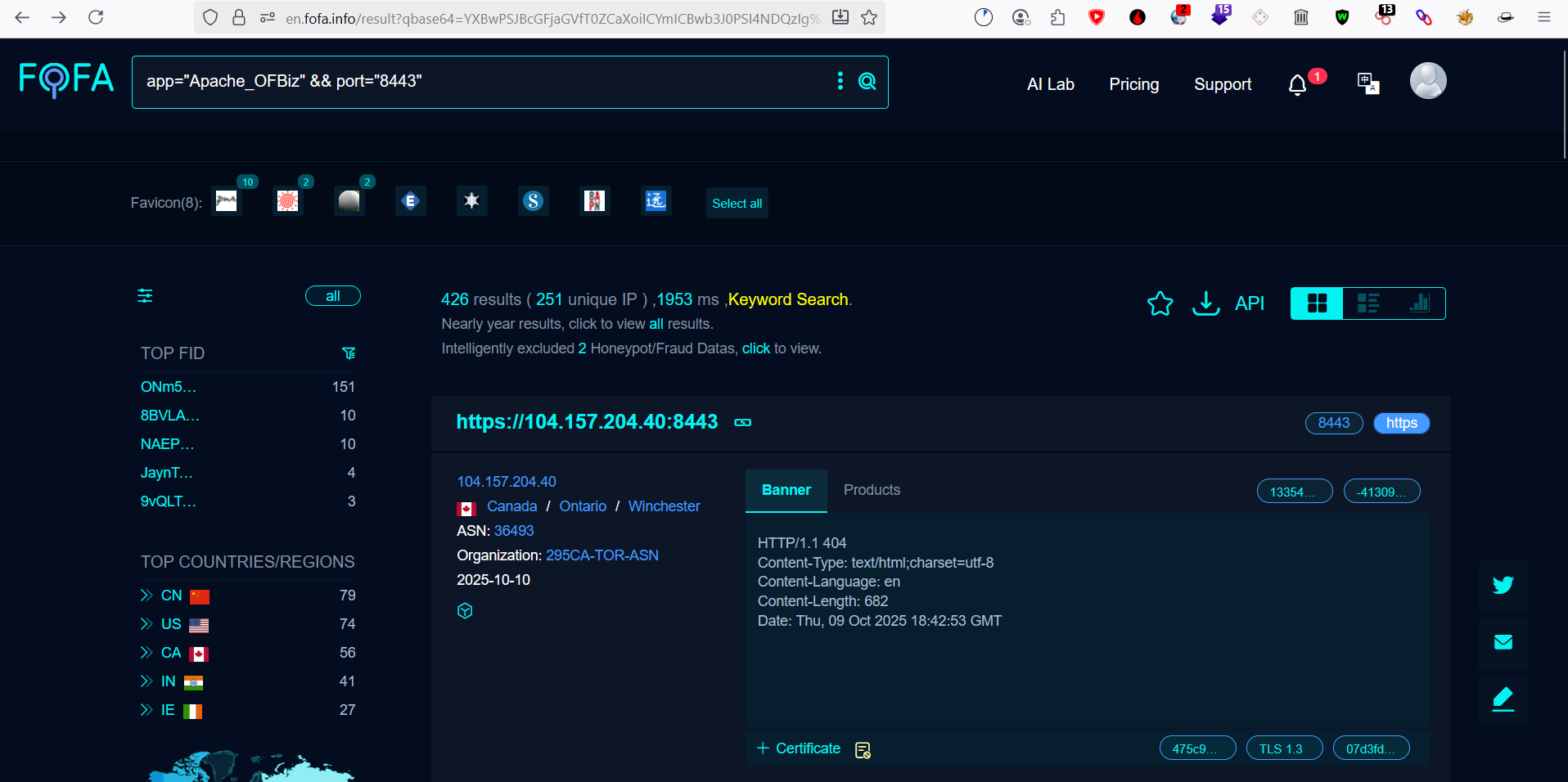Click the edit pencil side button
1568x782 pixels.
pos(1503,699)
